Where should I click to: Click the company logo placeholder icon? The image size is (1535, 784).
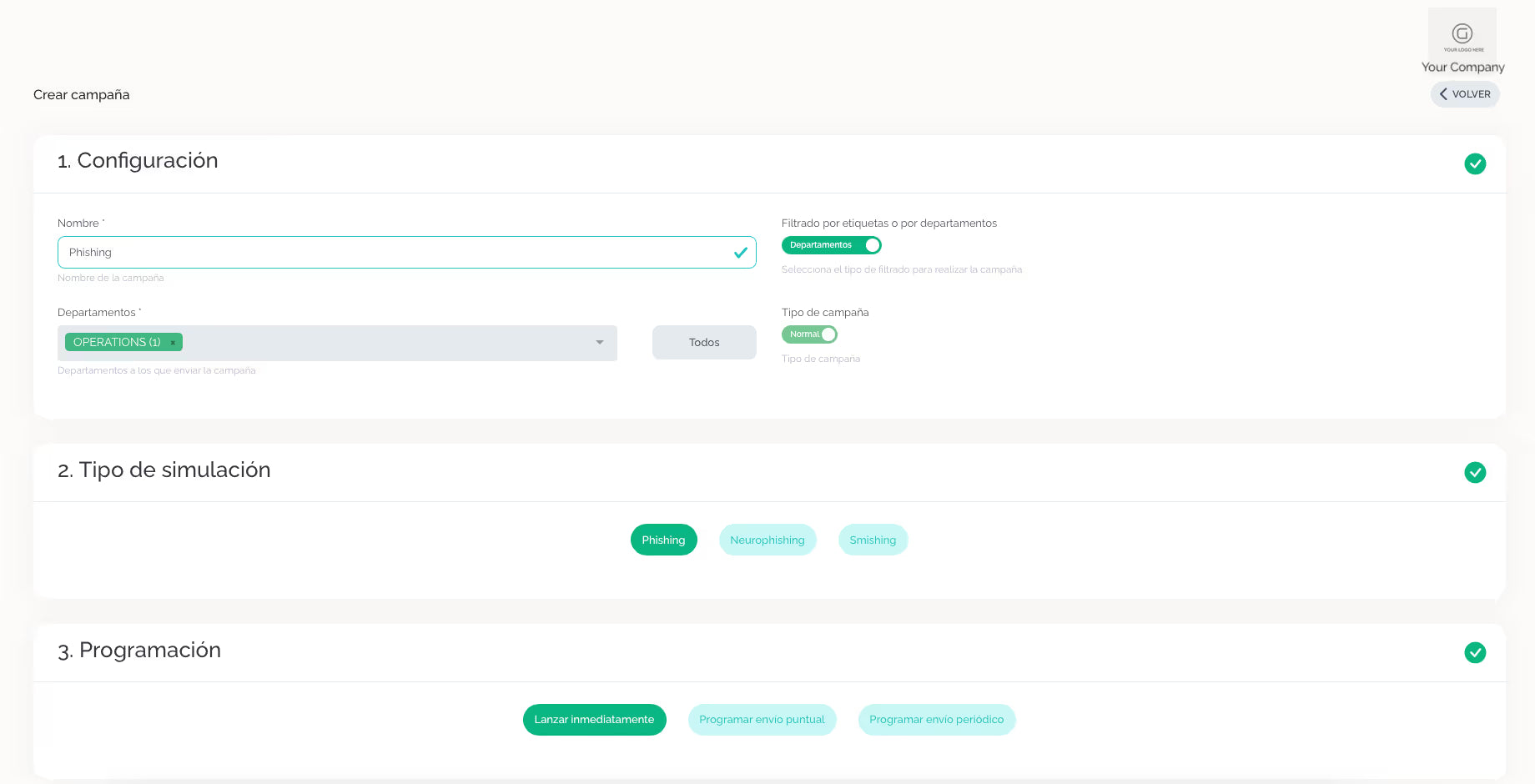[x=1462, y=34]
